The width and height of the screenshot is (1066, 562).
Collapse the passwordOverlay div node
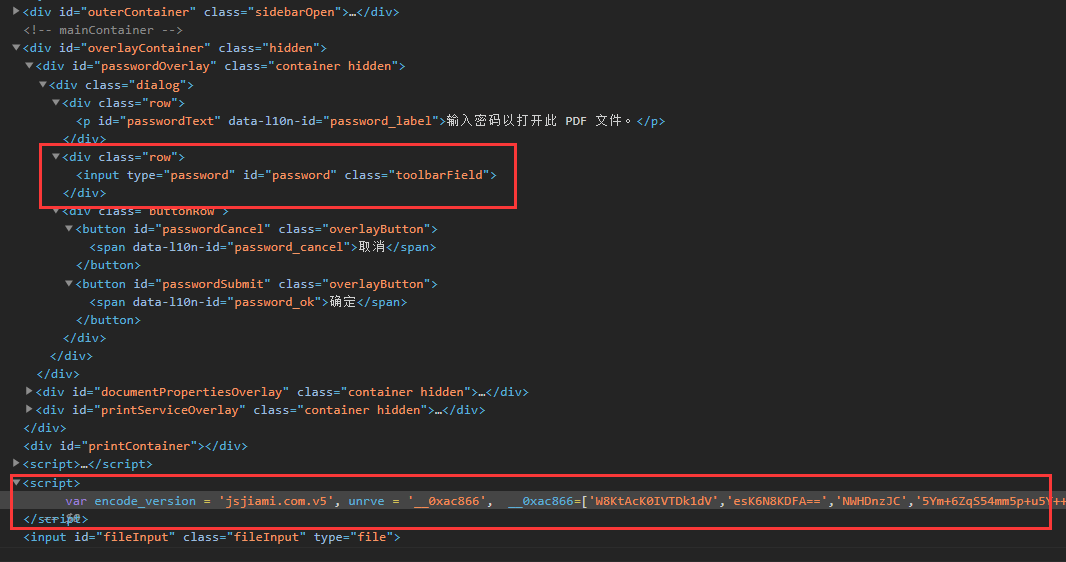pos(29,66)
